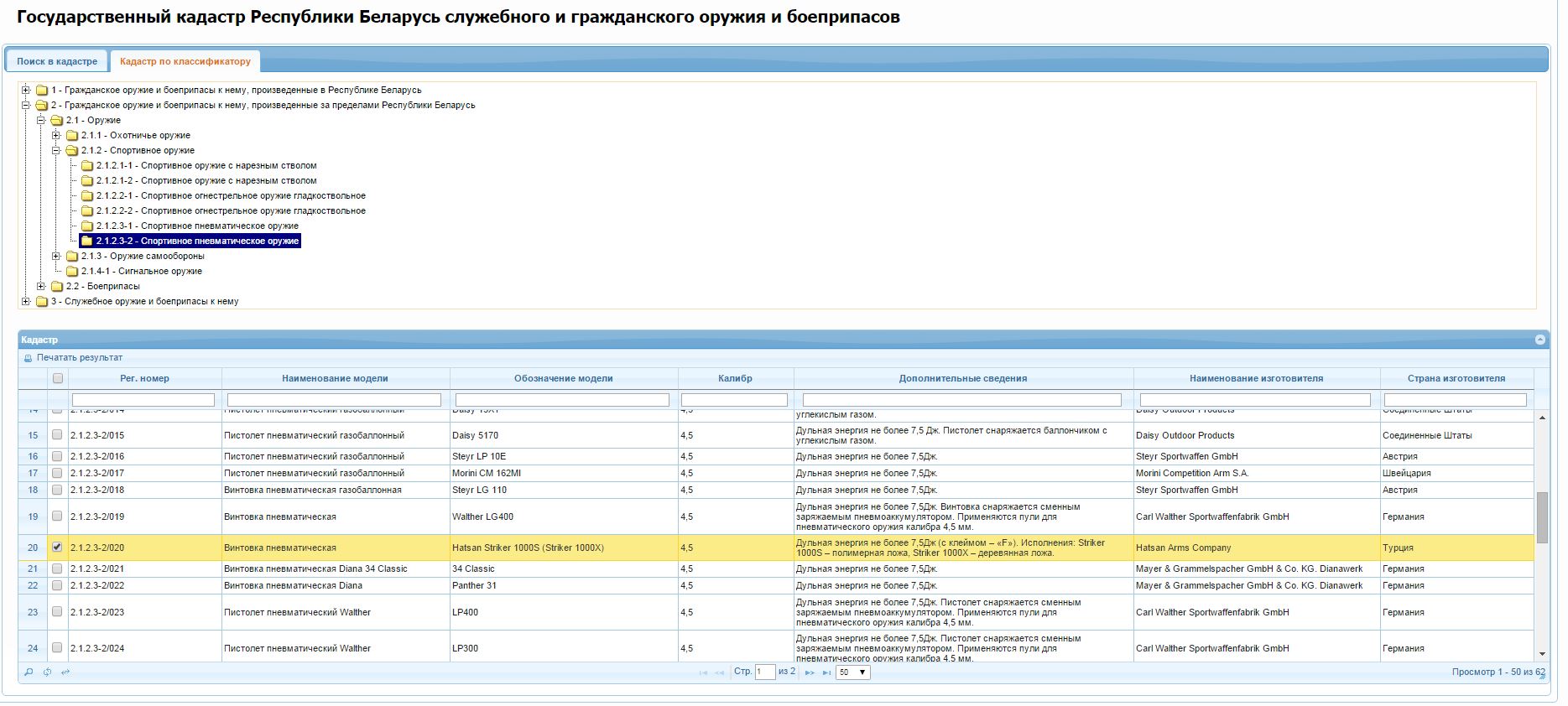Jump to last page with pager arrow
The image size is (1568, 706).
coord(826,672)
